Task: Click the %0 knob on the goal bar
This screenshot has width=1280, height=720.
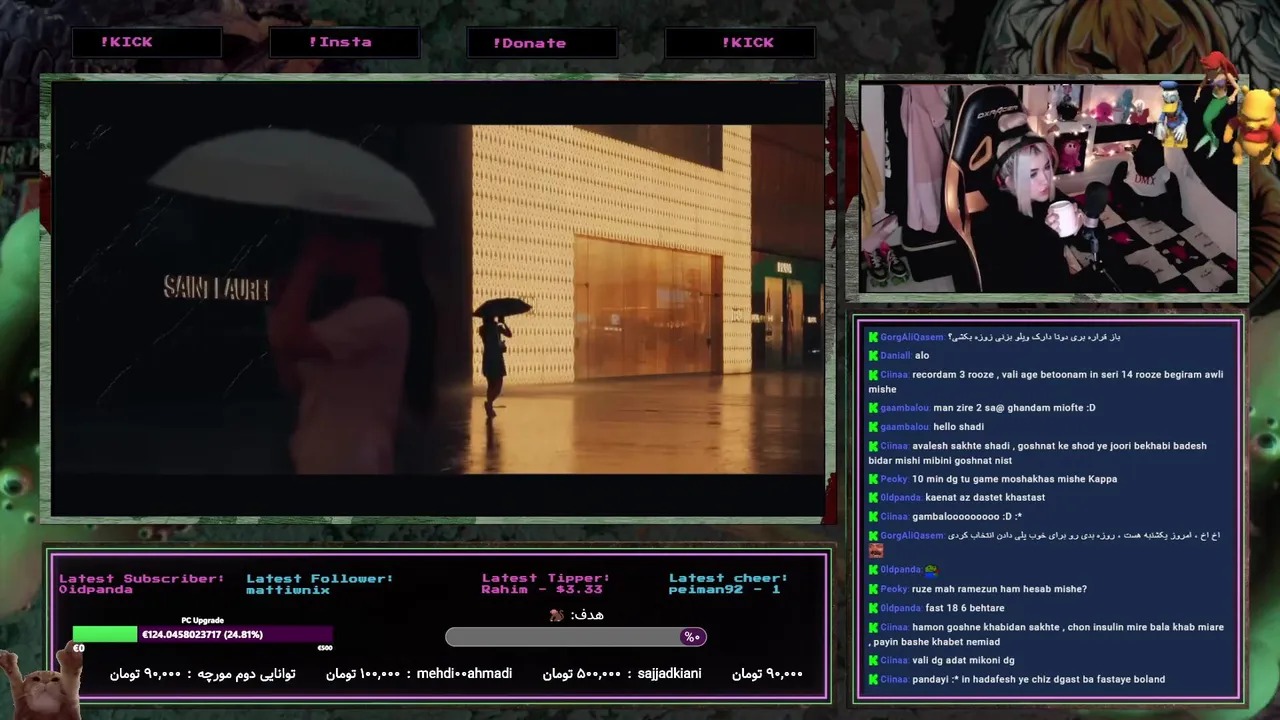Action: tap(693, 637)
